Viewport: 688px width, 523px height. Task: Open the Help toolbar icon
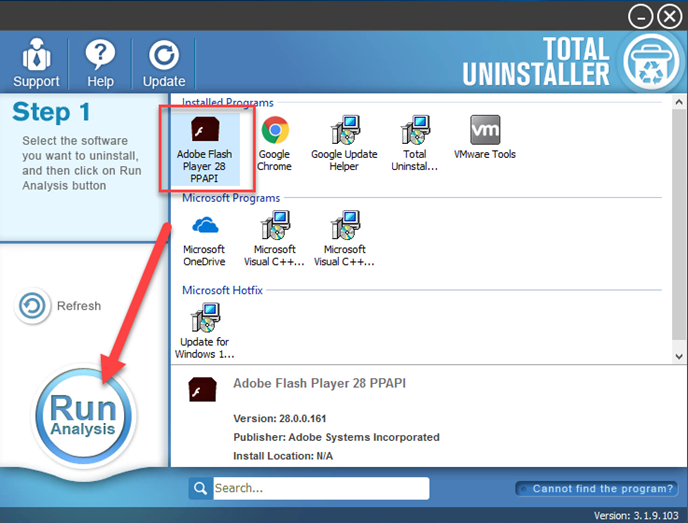[100, 63]
